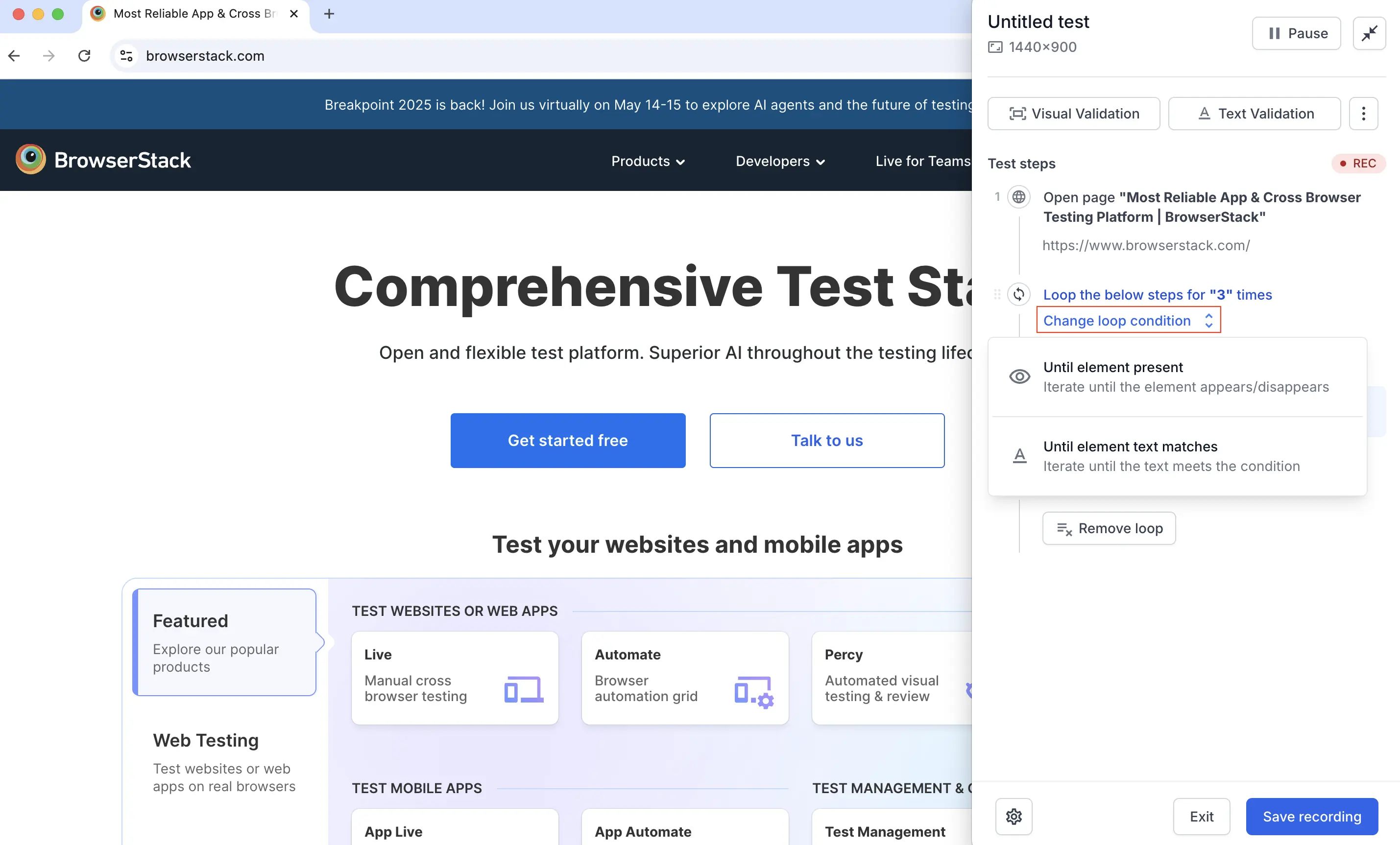Open the App Automate card
The image size is (1400, 845).
click(x=685, y=827)
